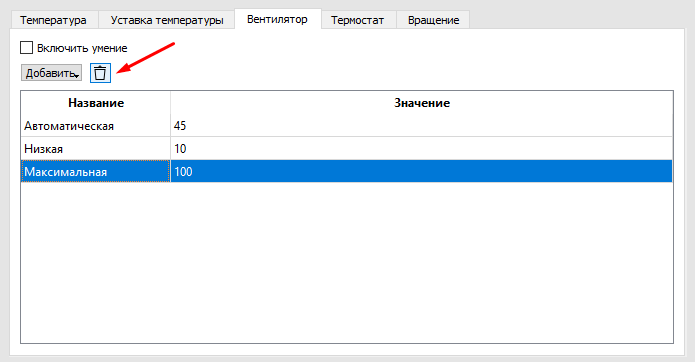This screenshot has width=695, height=362.
Task: Open the 'Добавить' dropdown button
Action: (x=51, y=73)
